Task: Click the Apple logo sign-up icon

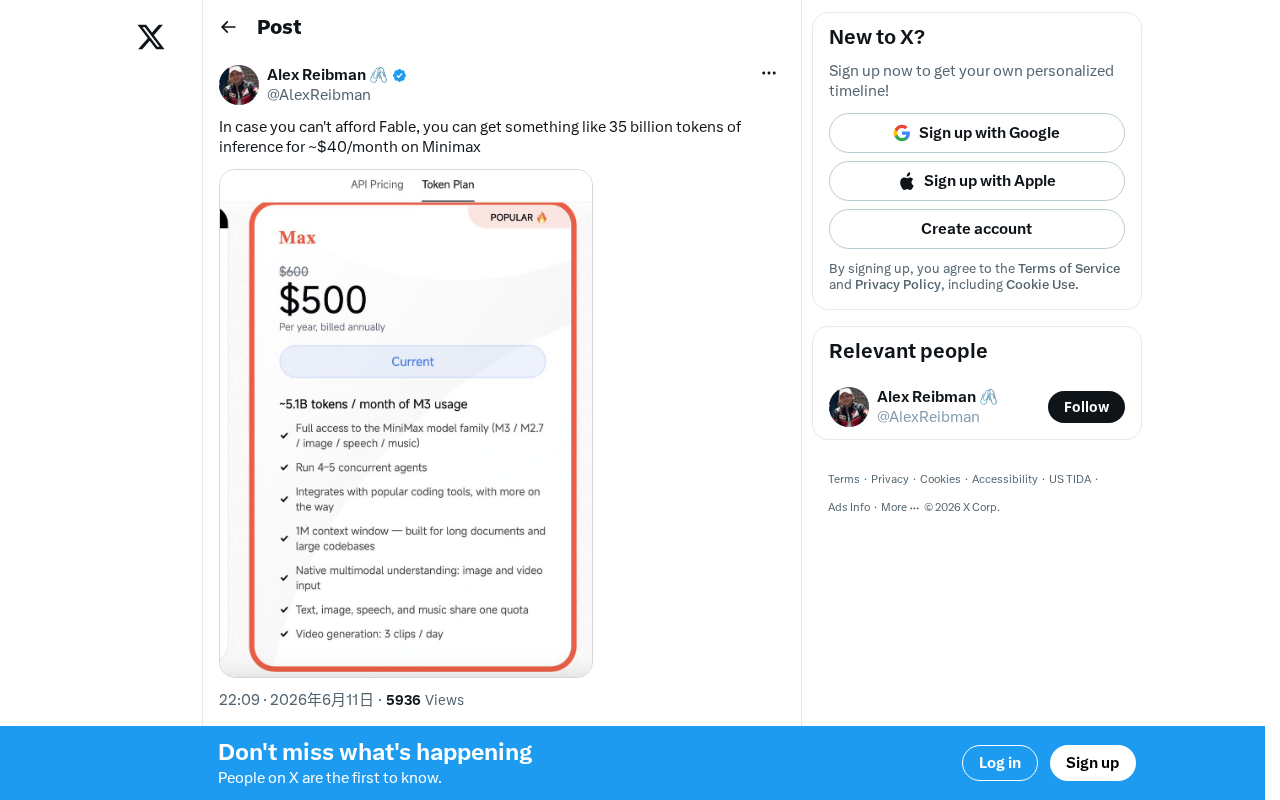Action: point(907,181)
